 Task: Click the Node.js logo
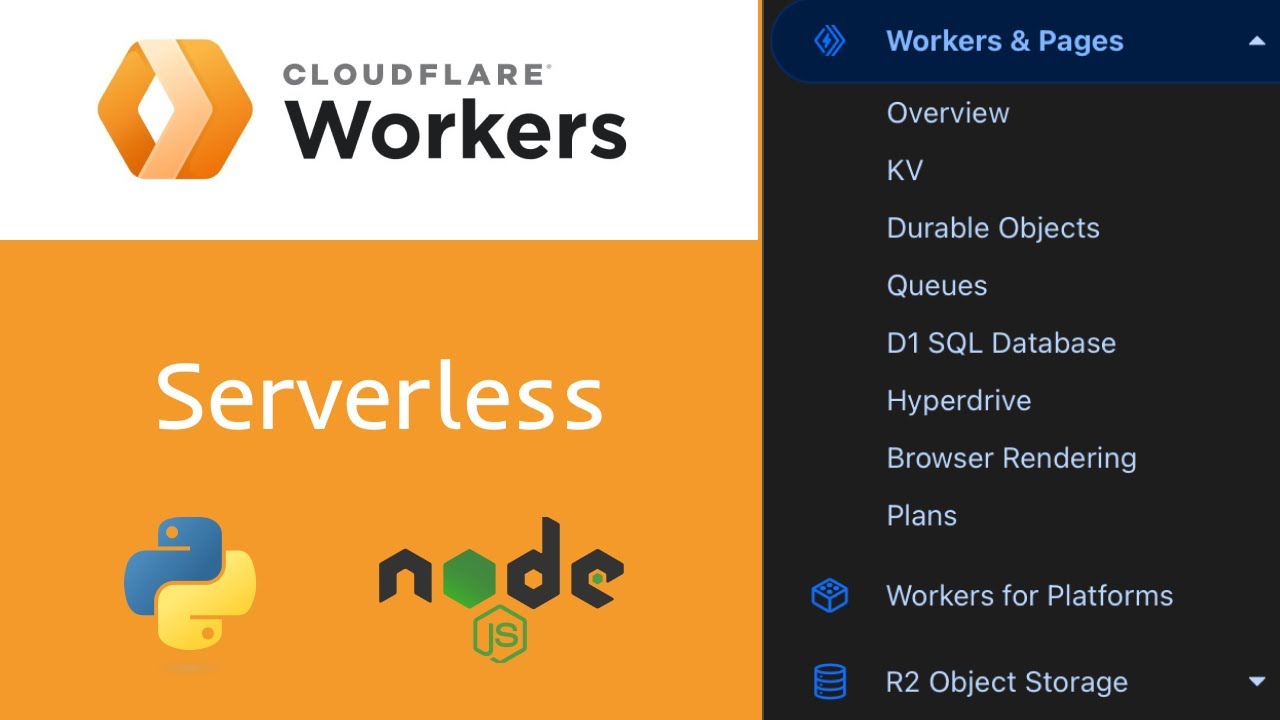click(x=501, y=588)
